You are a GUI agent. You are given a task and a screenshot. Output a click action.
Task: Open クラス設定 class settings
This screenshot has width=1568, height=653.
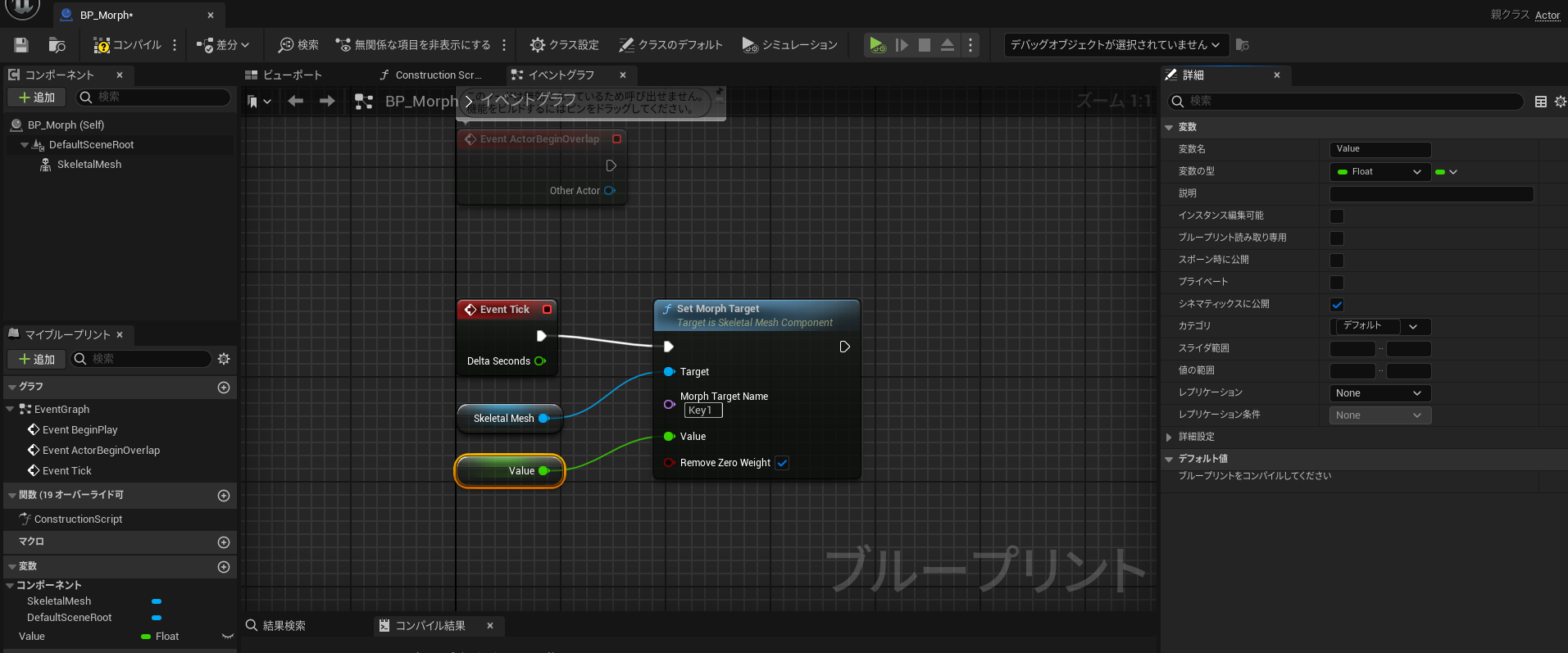[564, 45]
